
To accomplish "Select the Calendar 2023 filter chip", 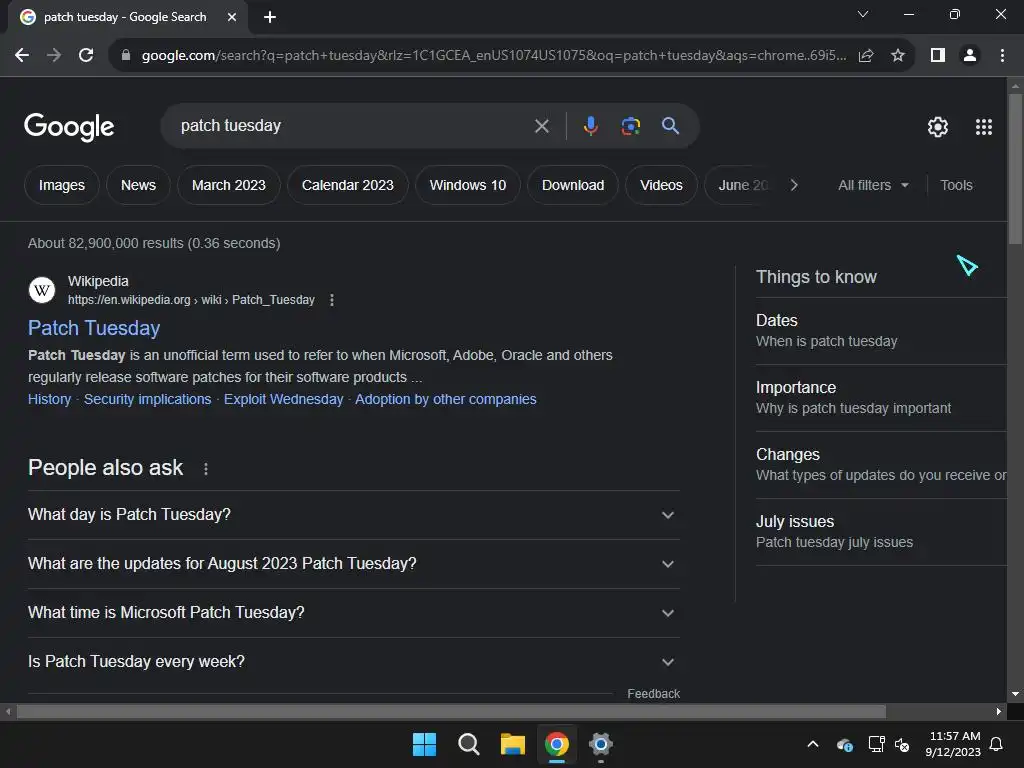I will click(x=347, y=185).
